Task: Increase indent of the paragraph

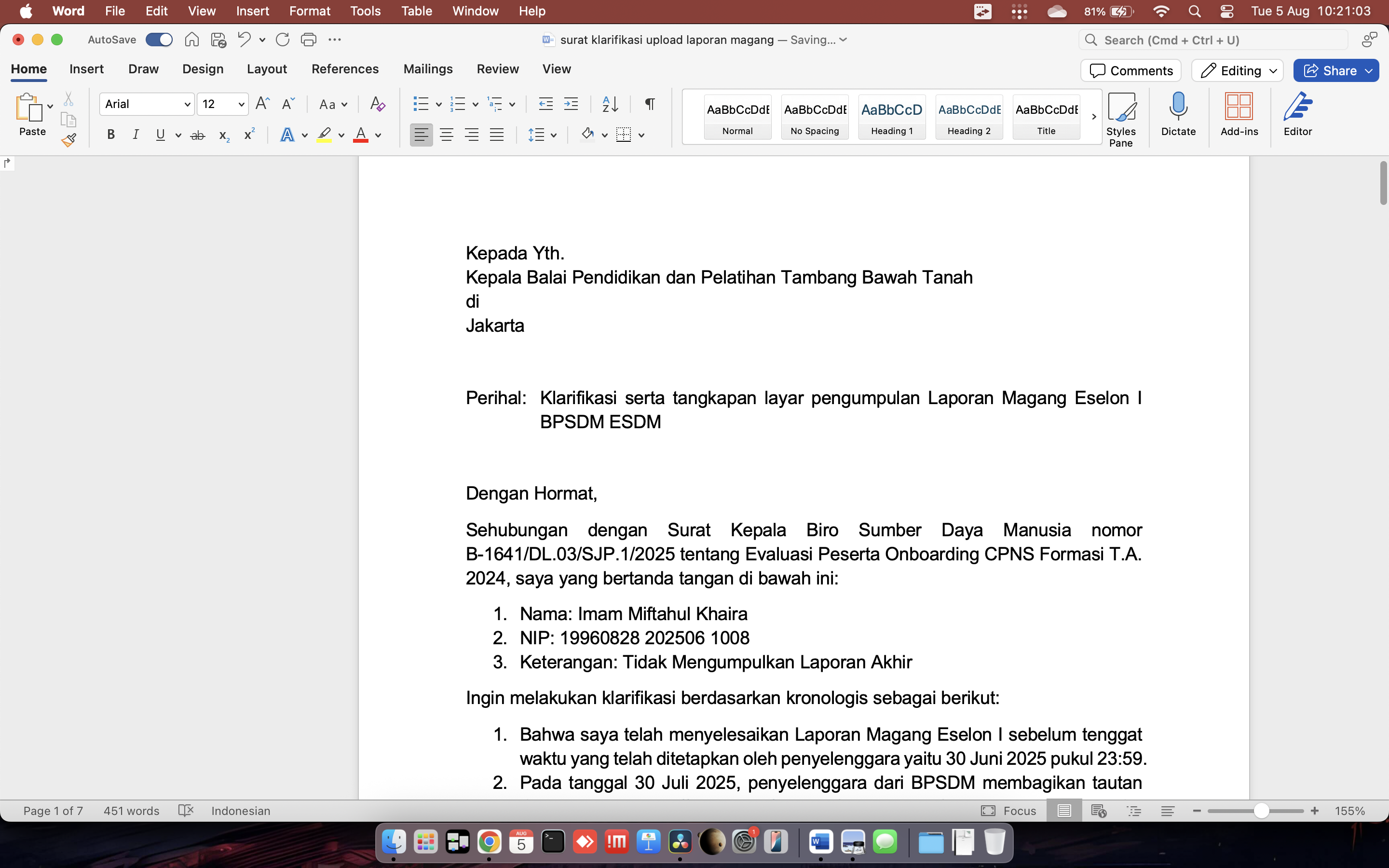Action: click(x=571, y=104)
